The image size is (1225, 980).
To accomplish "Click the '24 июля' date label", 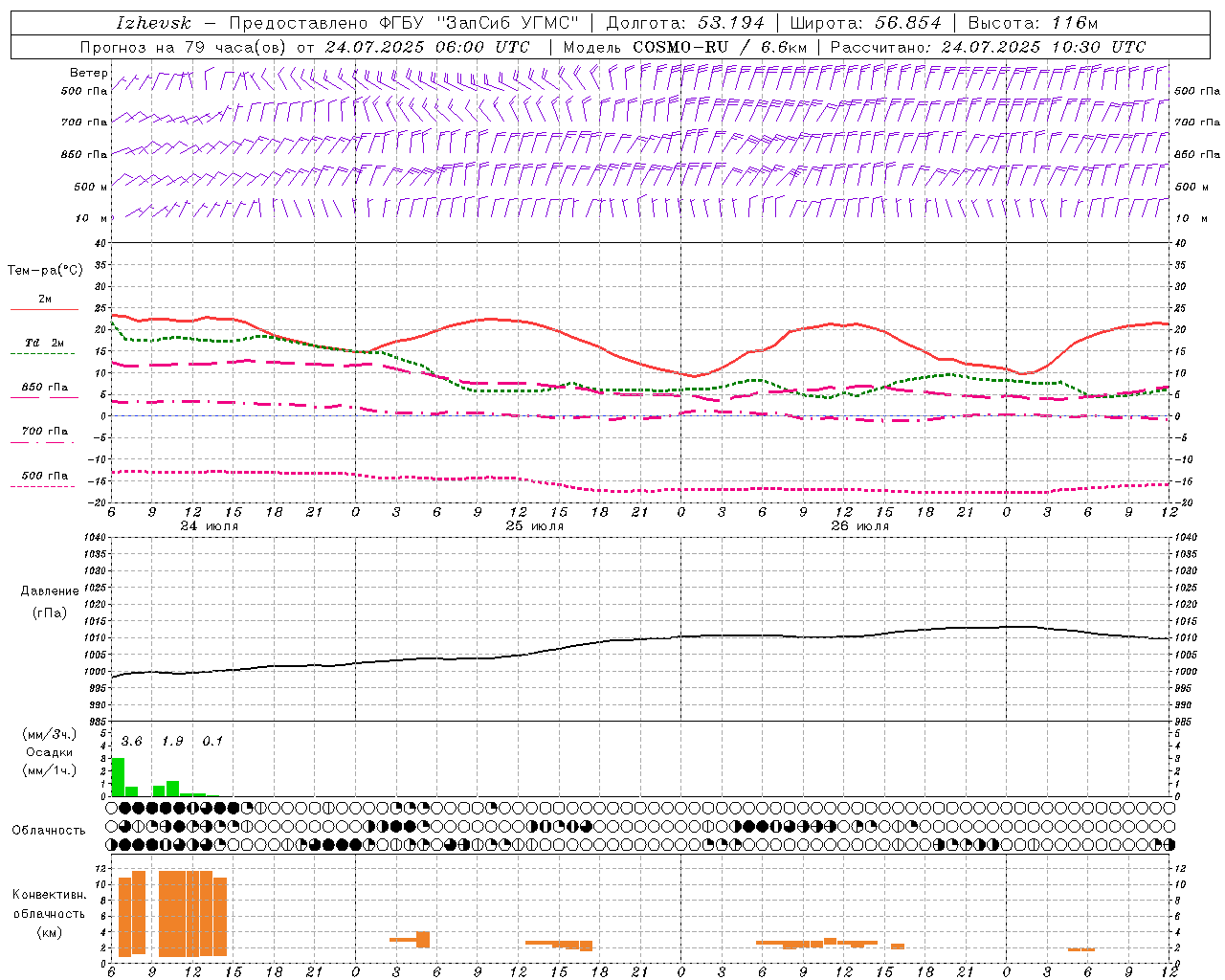I will [x=210, y=526].
